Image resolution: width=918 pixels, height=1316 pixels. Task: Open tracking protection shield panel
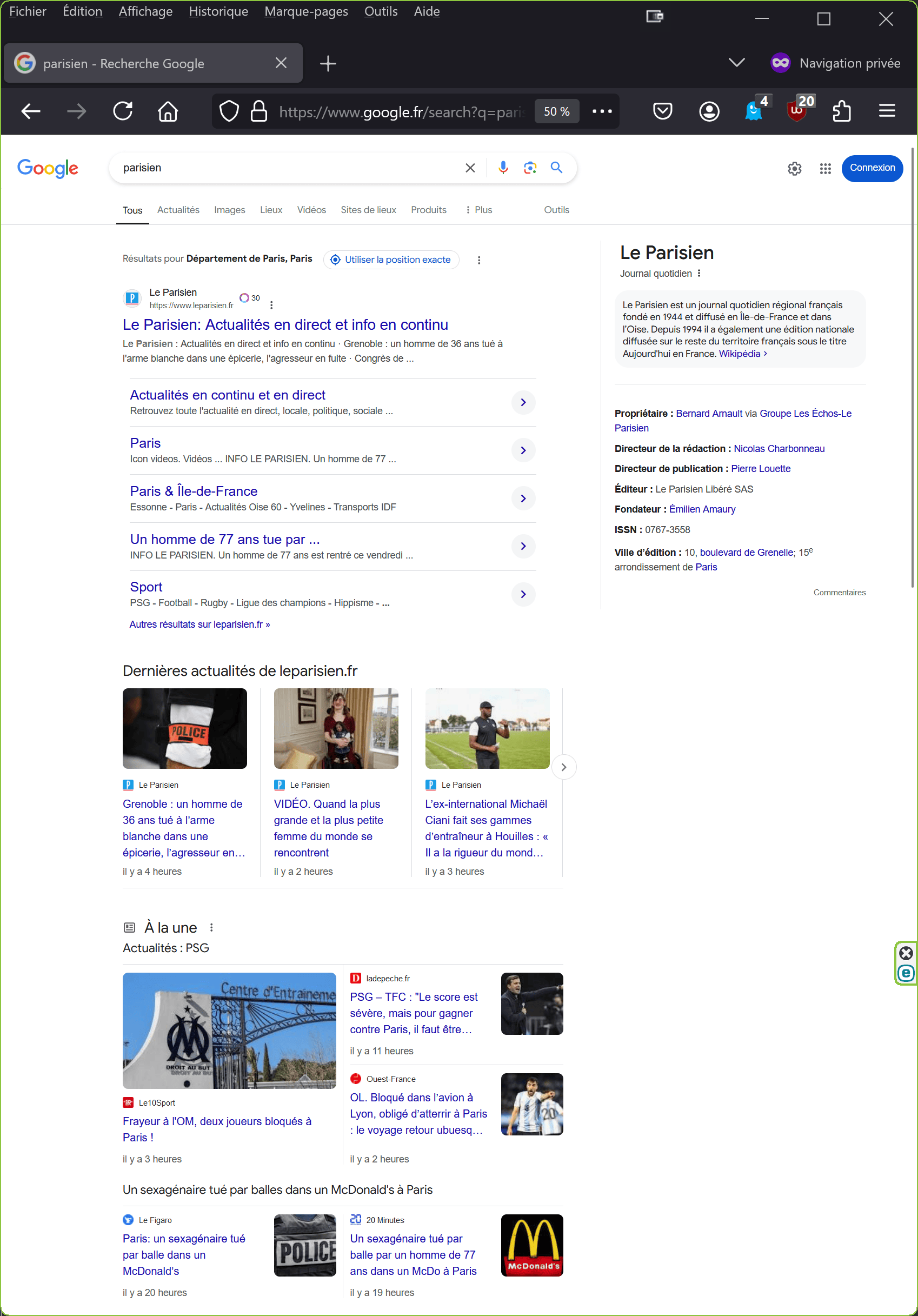coord(229,111)
